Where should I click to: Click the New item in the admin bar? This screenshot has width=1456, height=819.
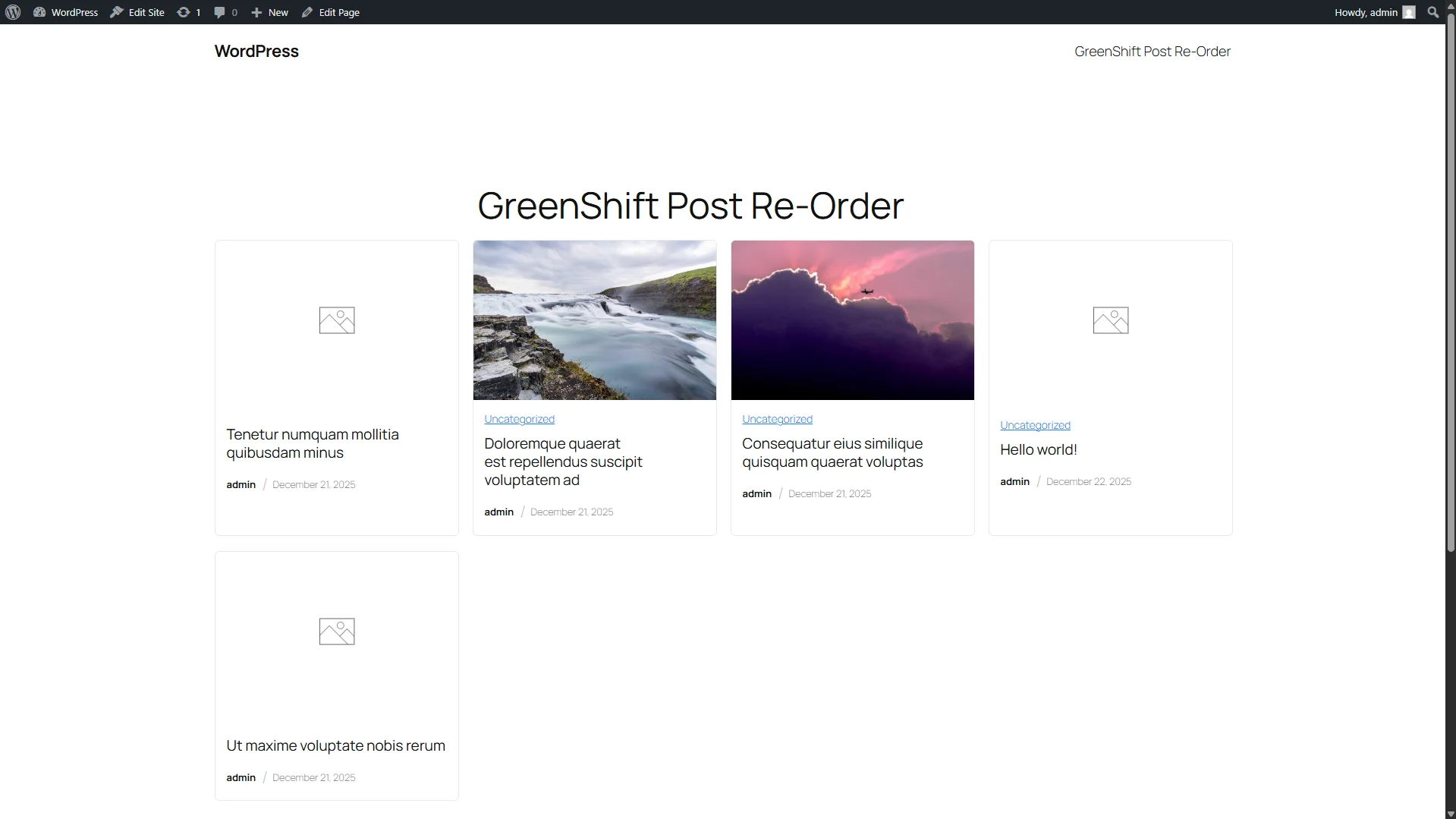pos(269,12)
